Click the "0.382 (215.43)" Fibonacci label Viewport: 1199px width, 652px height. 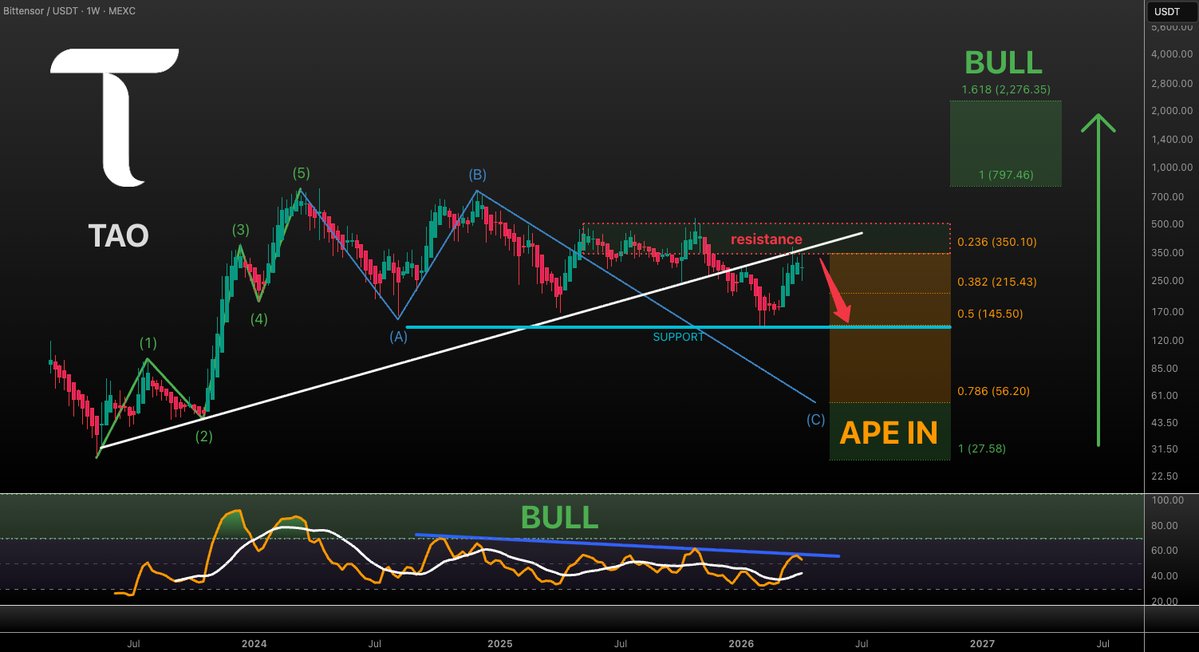pyautogui.click(x=996, y=281)
